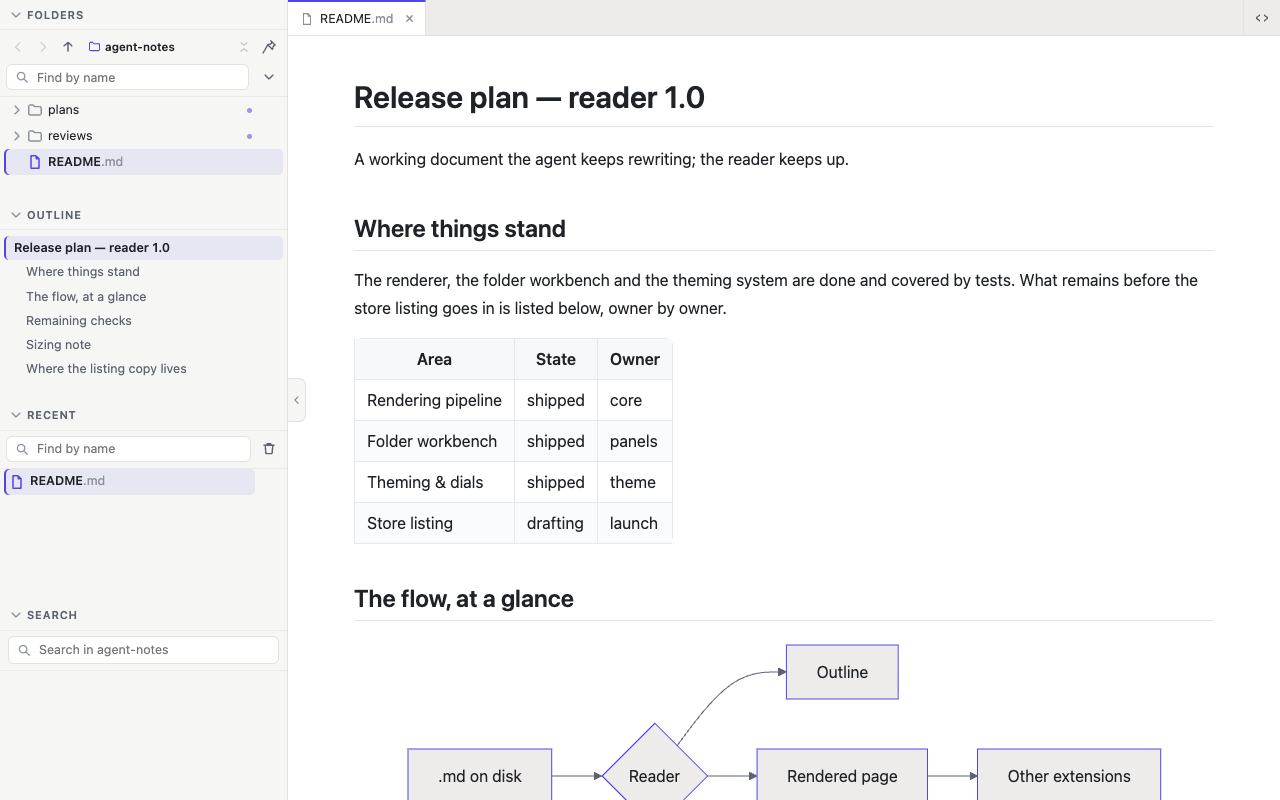Click the 'The flow, at a glance' document heading
This screenshot has height=800, width=1280.
pyautogui.click(x=464, y=599)
